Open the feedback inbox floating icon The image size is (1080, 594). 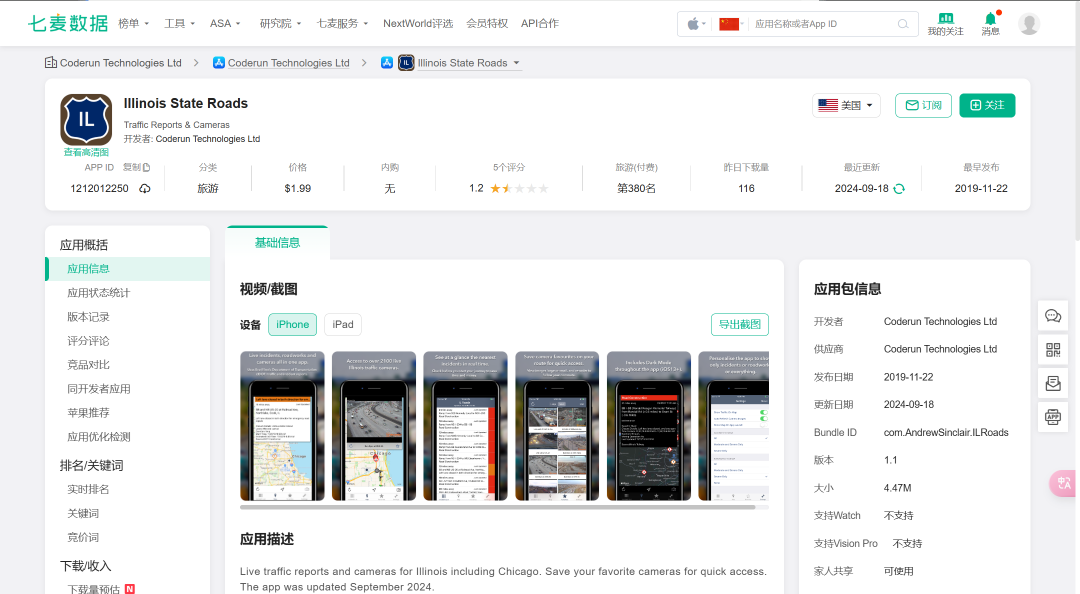click(1053, 383)
